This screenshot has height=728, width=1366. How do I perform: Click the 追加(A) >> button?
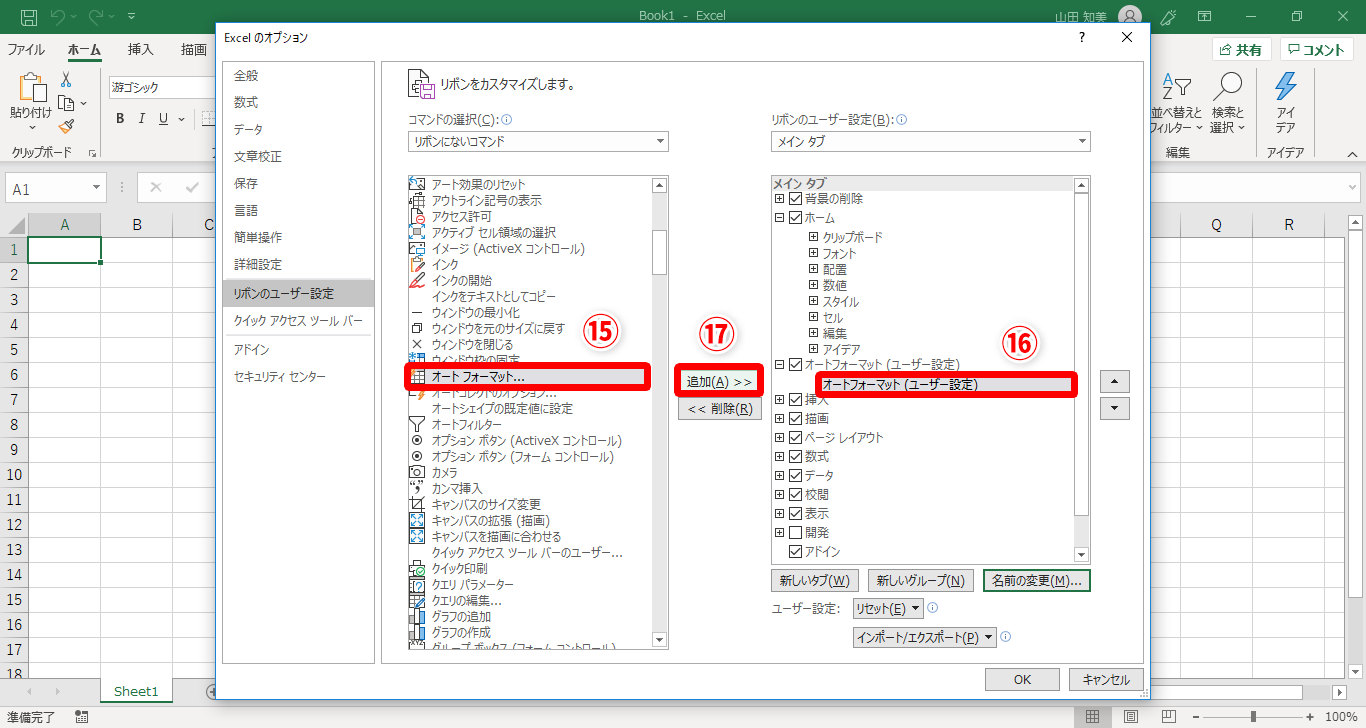coord(719,381)
